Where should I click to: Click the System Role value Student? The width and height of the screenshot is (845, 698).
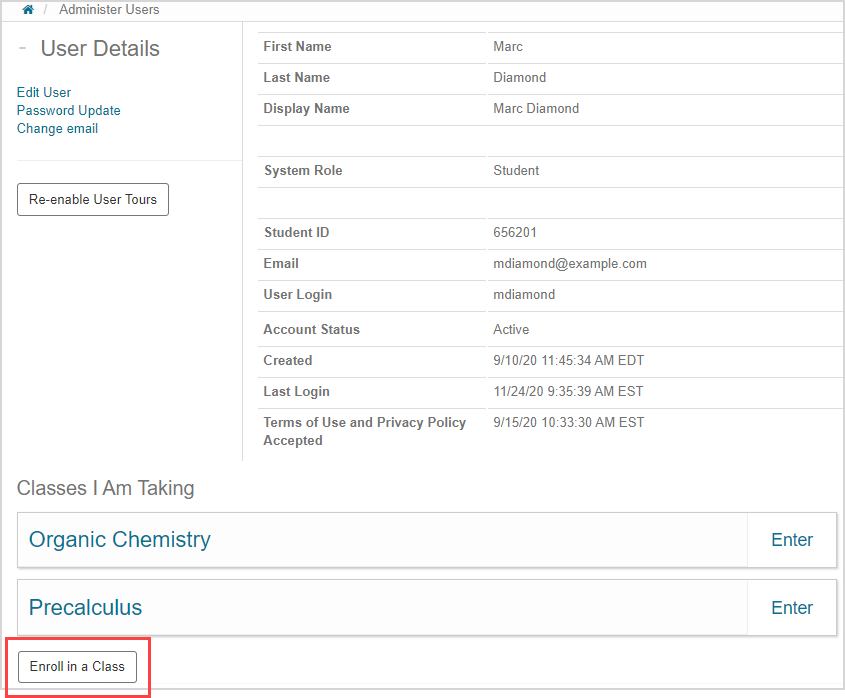click(x=516, y=171)
